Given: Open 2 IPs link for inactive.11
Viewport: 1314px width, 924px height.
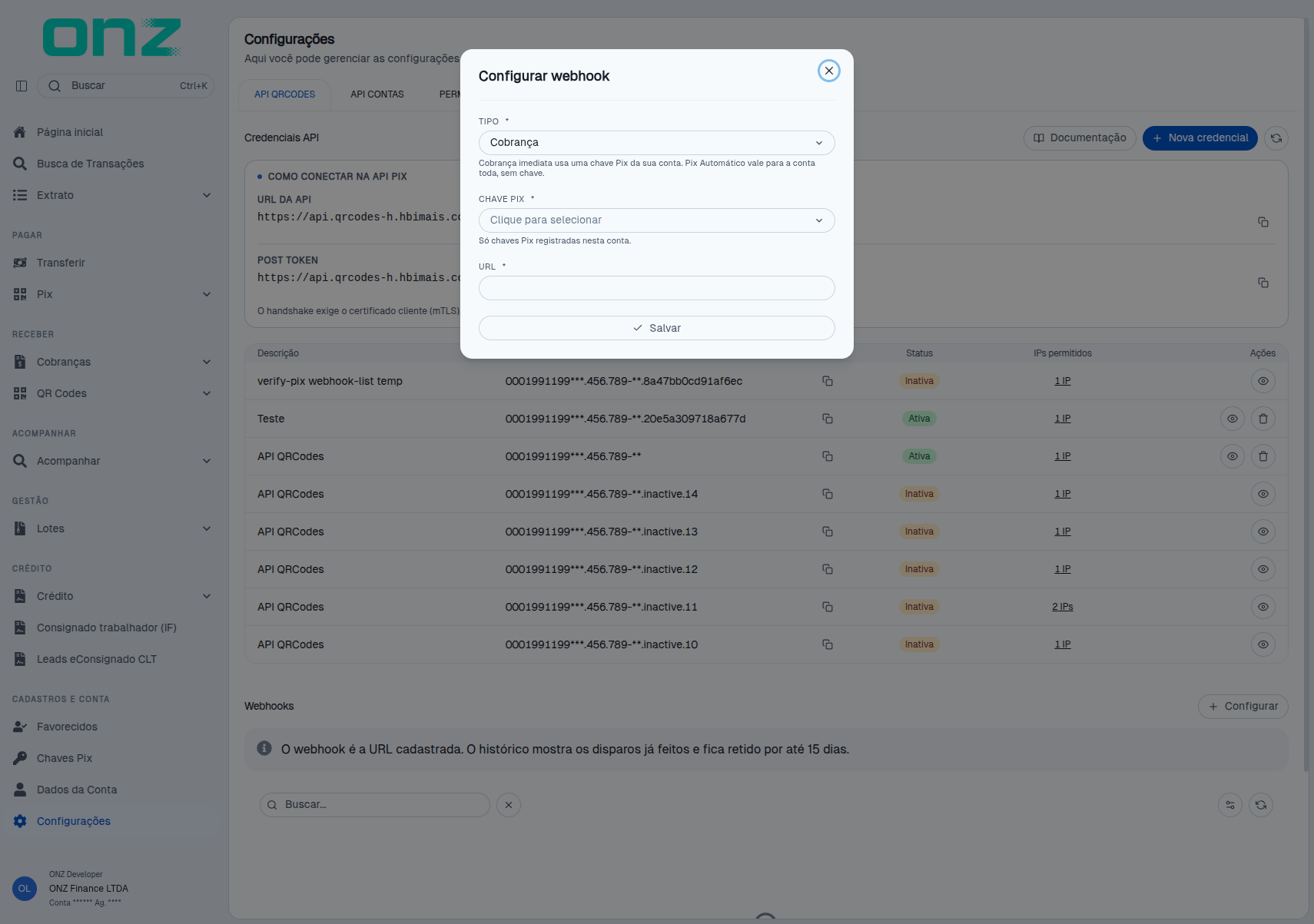Looking at the screenshot, I should [x=1063, y=607].
